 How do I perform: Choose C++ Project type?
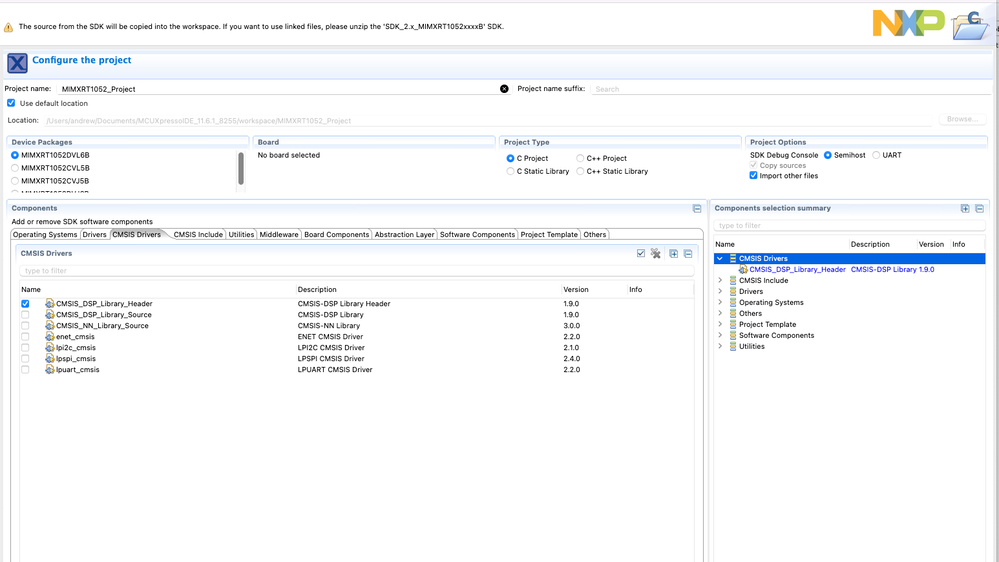pyautogui.click(x=580, y=158)
